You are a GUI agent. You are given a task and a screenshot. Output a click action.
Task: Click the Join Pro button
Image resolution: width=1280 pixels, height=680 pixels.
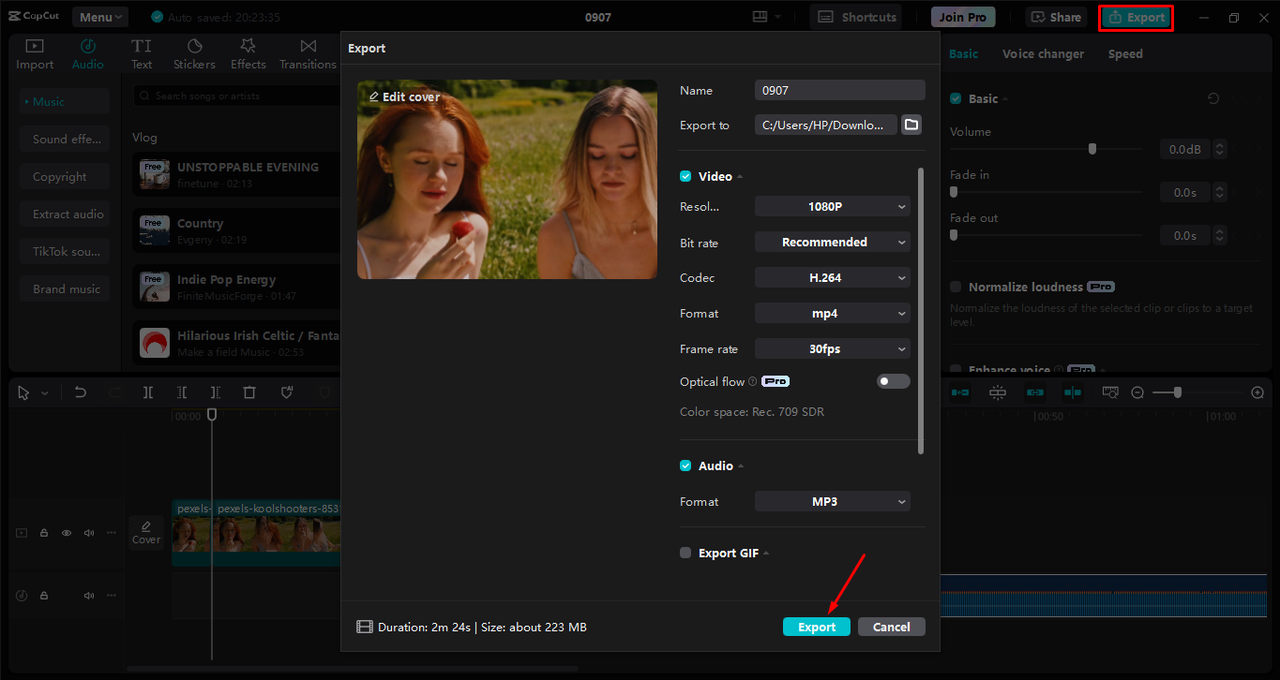[x=963, y=17]
